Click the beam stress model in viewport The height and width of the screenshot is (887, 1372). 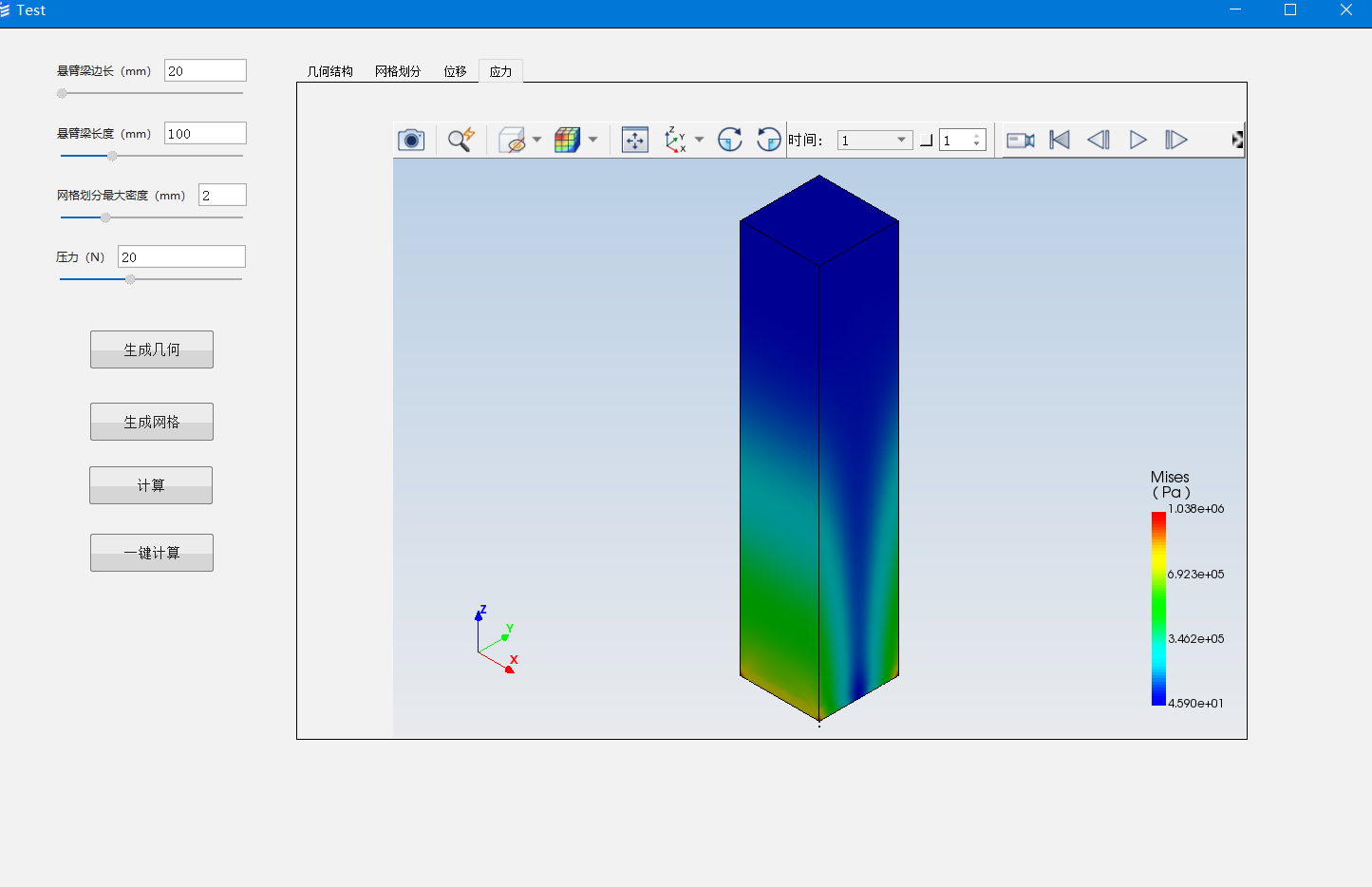[x=818, y=448]
